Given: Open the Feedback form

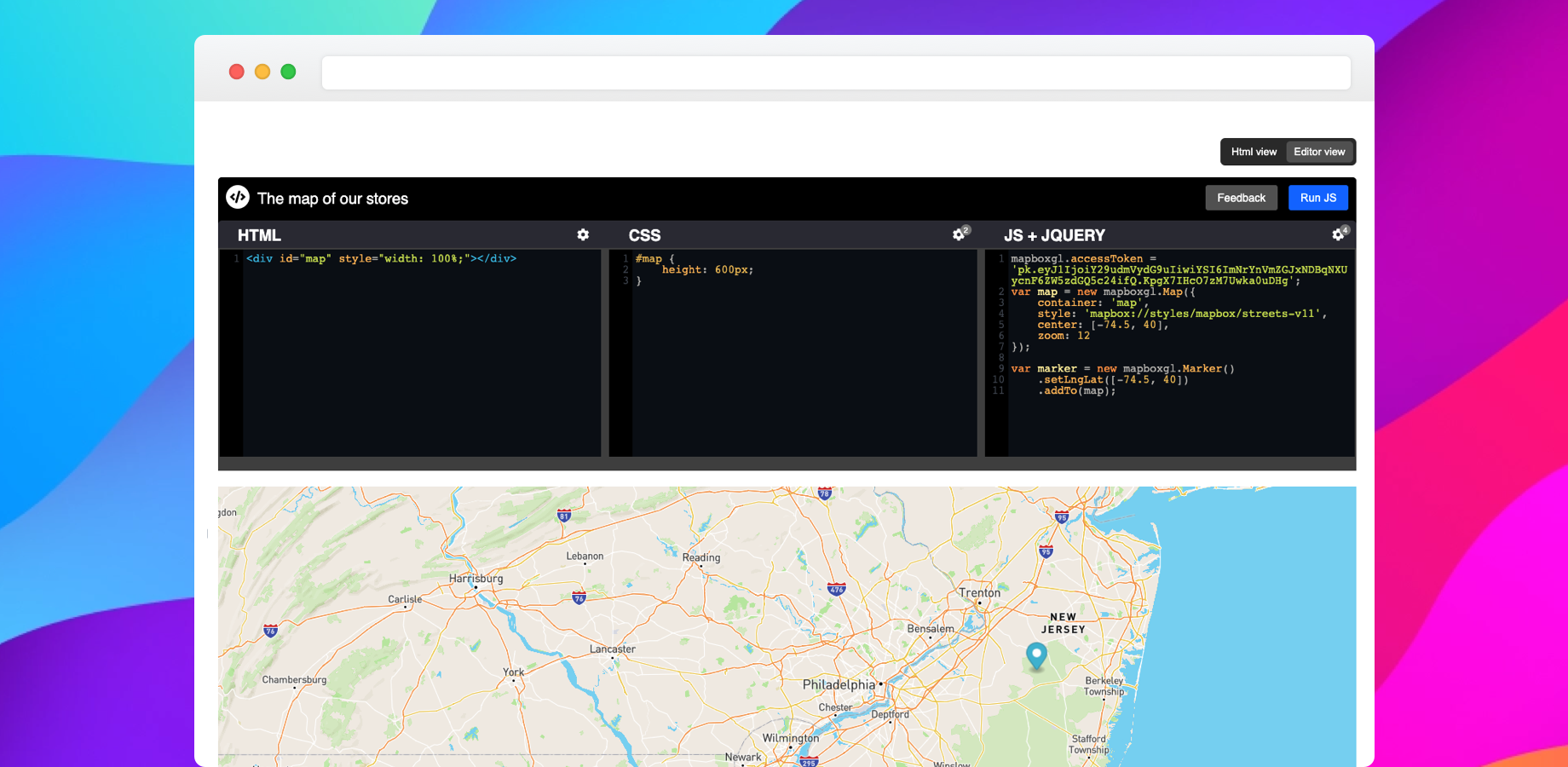Looking at the screenshot, I should pos(1241,198).
